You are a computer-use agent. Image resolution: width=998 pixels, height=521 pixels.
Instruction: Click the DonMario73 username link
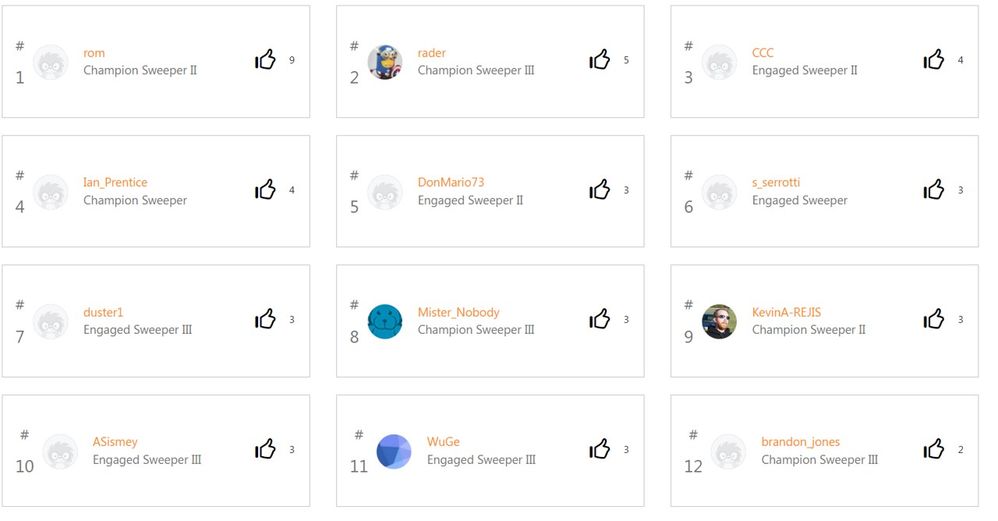point(451,183)
